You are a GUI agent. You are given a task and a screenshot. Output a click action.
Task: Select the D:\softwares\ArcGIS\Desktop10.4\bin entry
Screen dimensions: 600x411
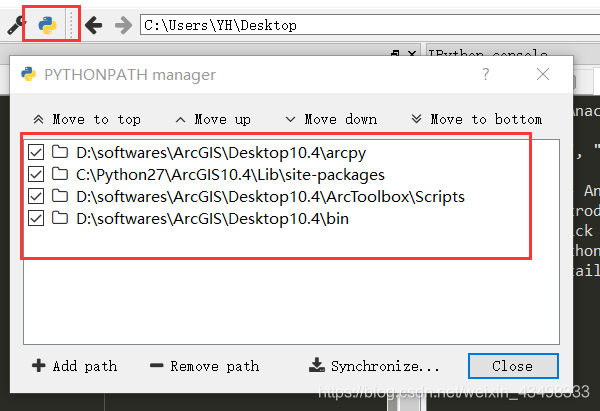click(x=212, y=219)
